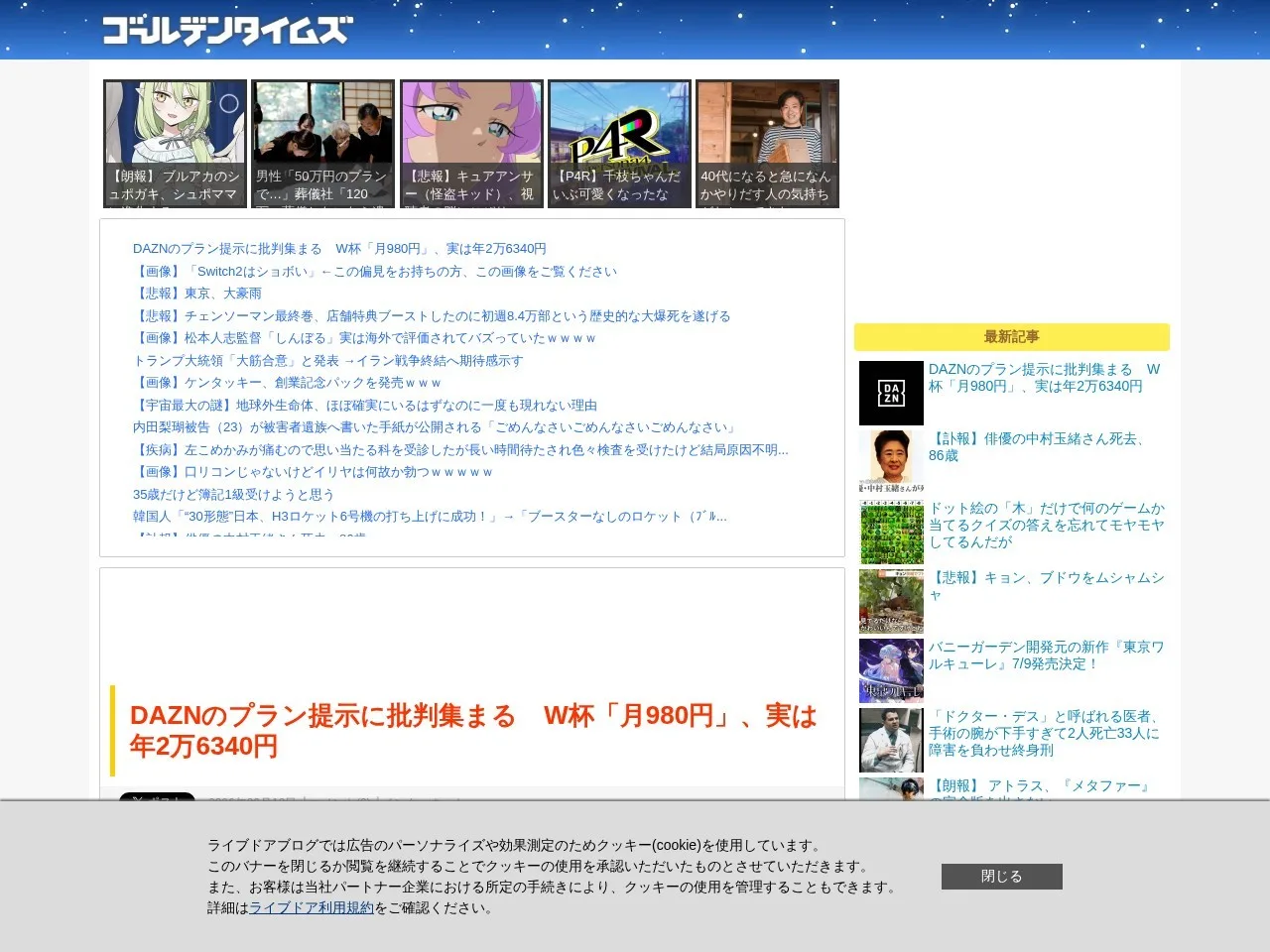Open the 40代になると thumbnail card
1270x952 pixels.
point(767,144)
